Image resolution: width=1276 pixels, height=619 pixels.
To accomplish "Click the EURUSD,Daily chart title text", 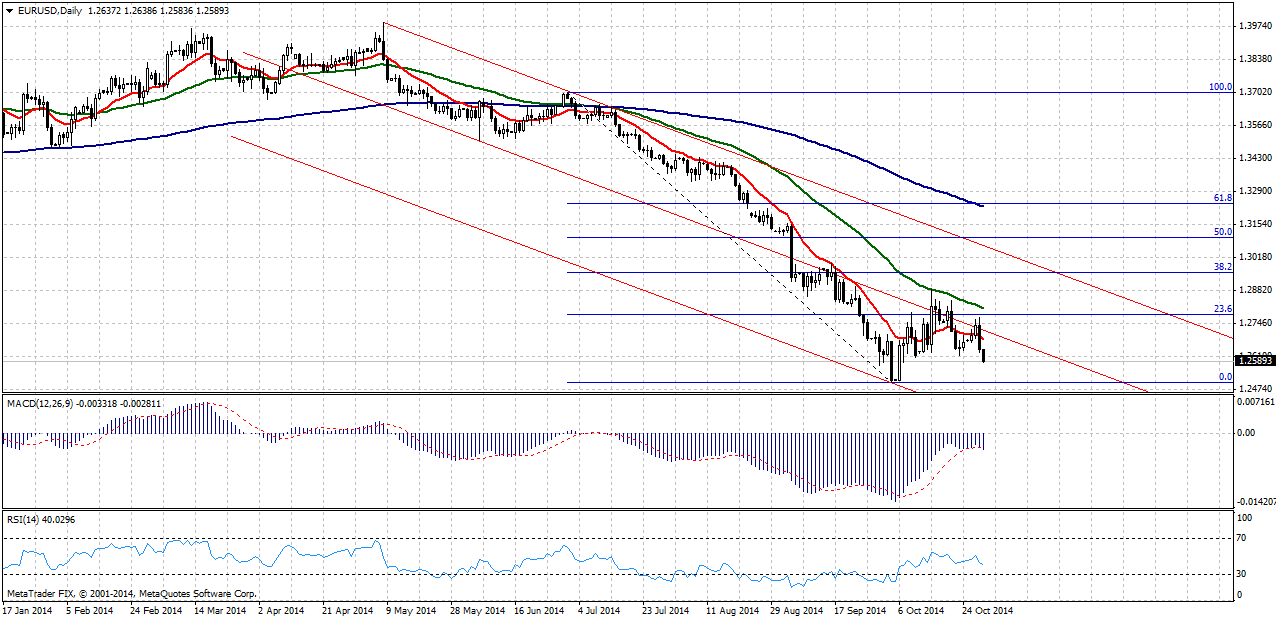I will click(x=49, y=11).
